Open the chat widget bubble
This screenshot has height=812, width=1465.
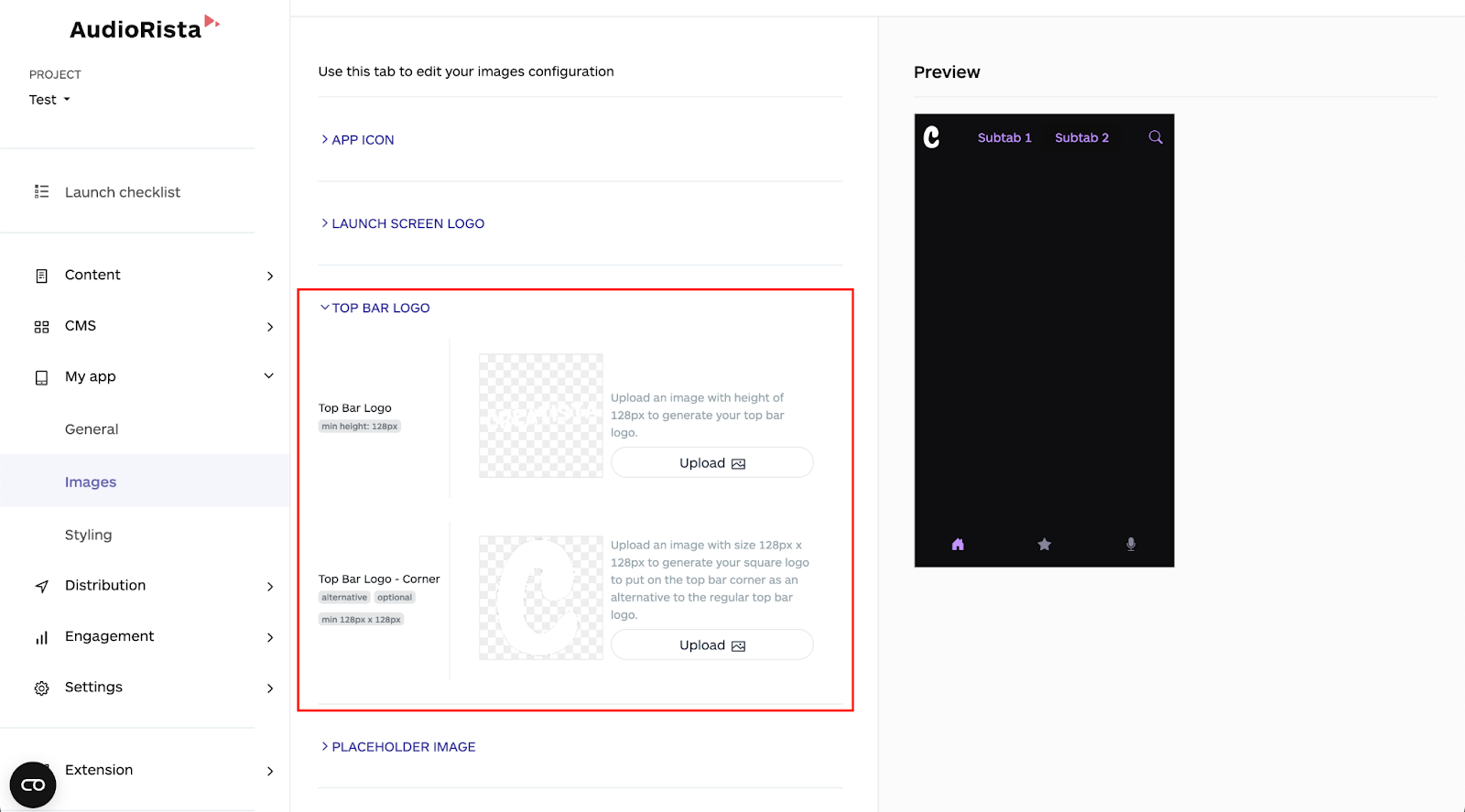[33, 785]
